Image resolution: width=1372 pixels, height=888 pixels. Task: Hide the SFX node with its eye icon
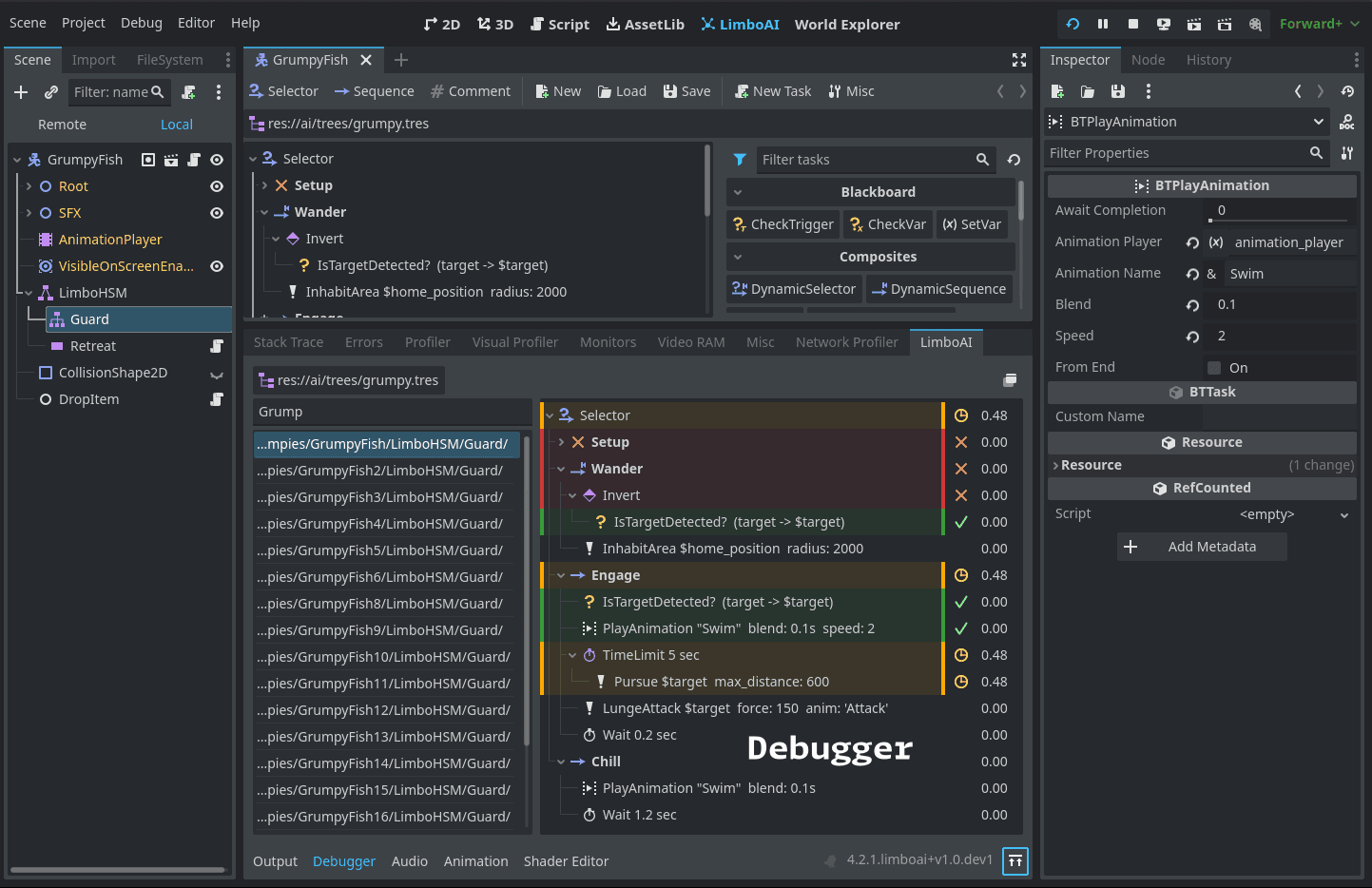coord(216,212)
